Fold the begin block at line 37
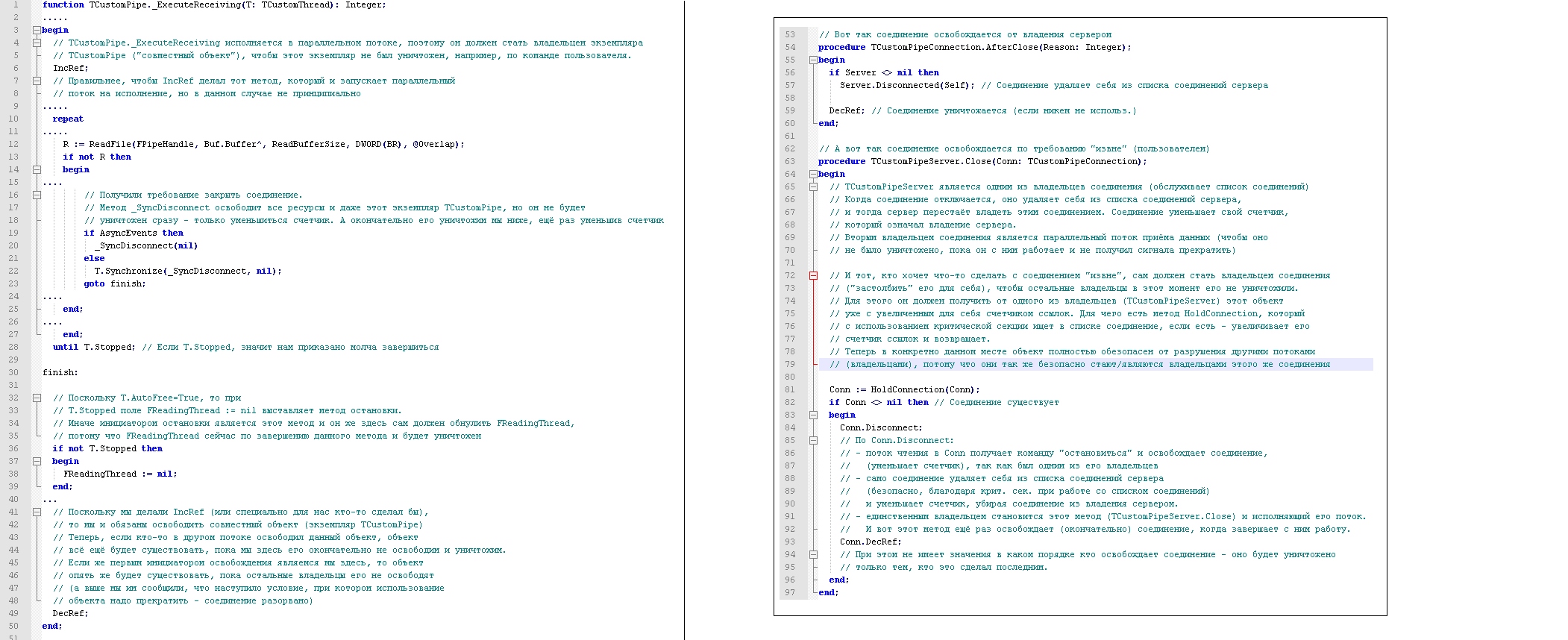 tap(37, 462)
